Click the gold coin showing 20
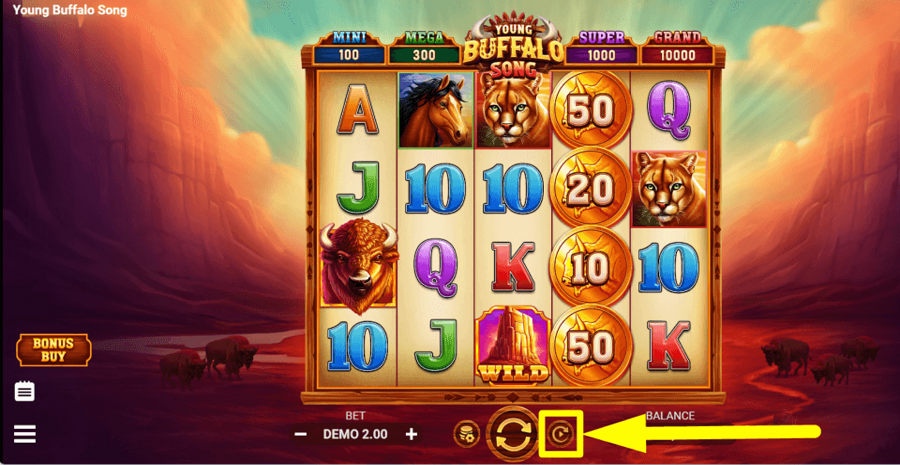Viewport: 900px width, 465px height. [x=590, y=187]
